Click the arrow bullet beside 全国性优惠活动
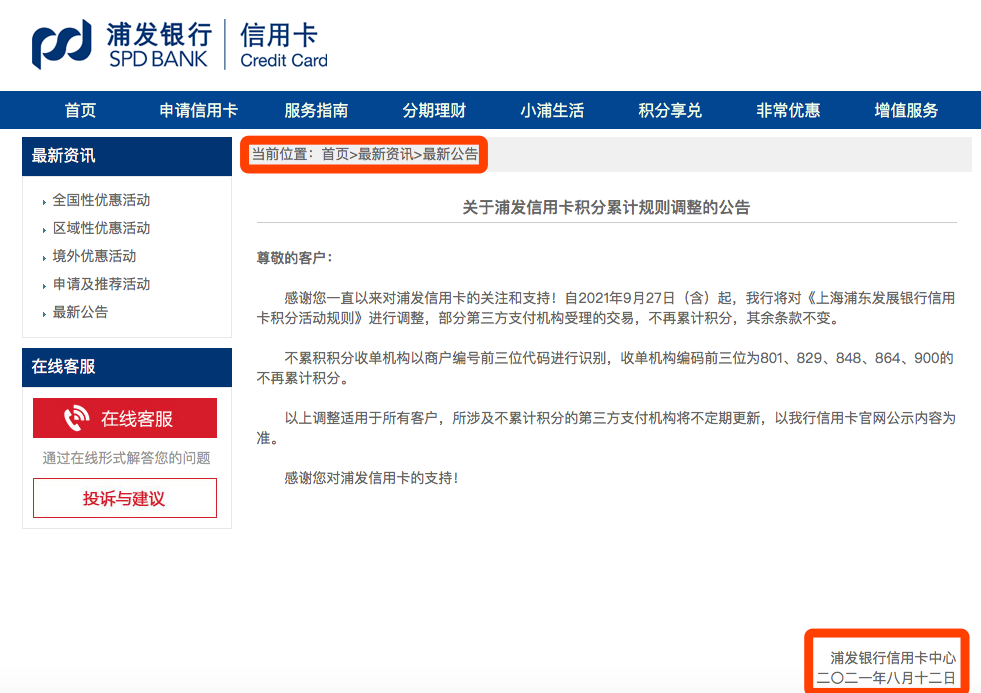This screenshot has height=693, width=981. pos(44,202)
